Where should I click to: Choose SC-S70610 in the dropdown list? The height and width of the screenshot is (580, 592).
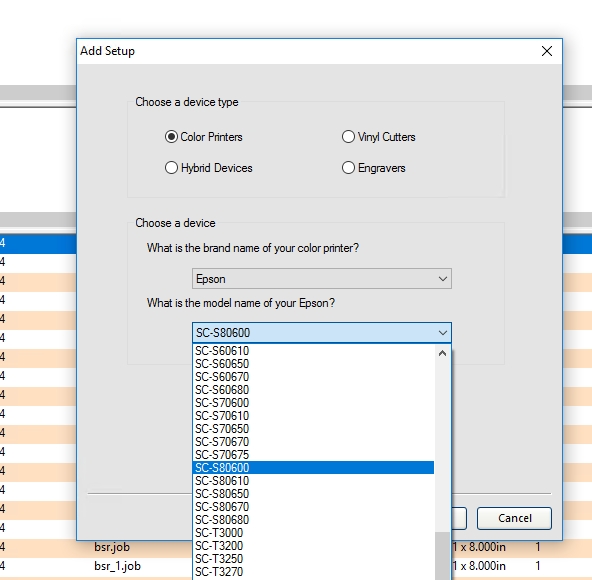[x=313, y=416]
